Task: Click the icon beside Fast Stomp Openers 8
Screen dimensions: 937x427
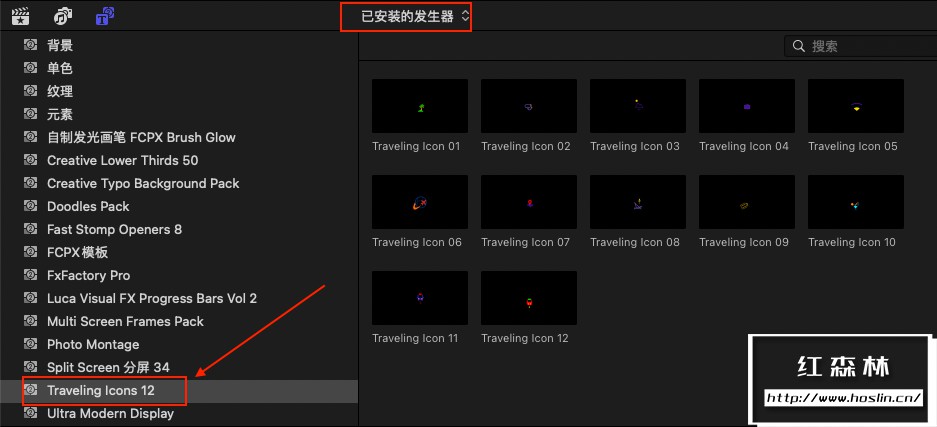Action: click(30, 229)
